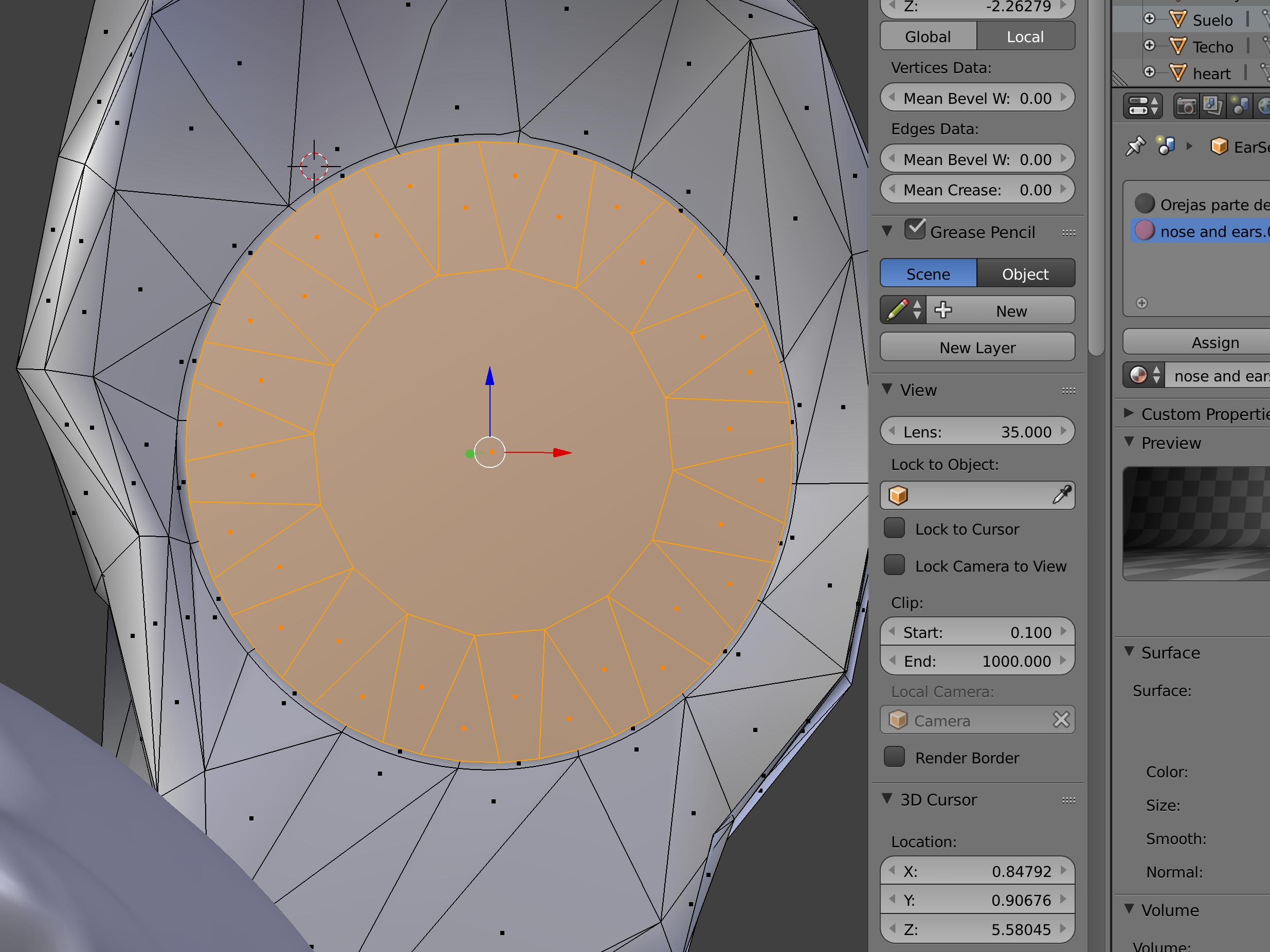Adjust the Mean Crease value field

977,189
